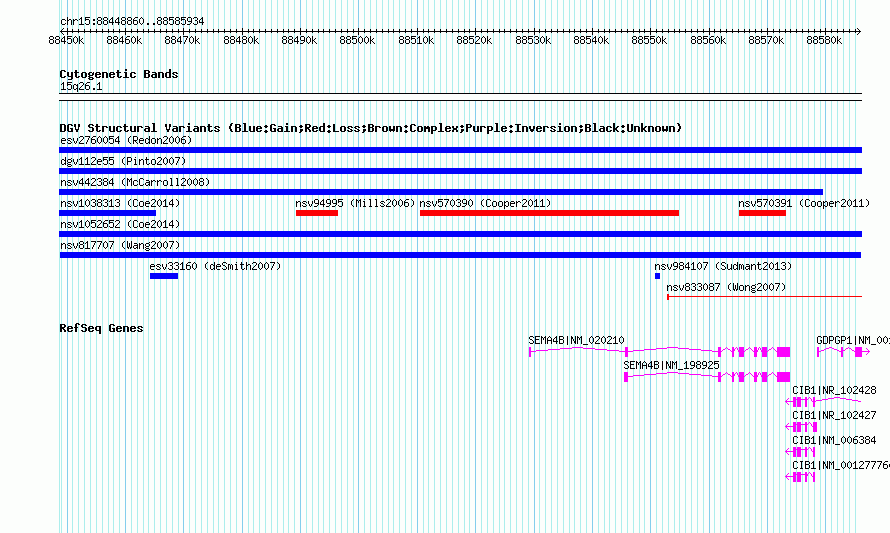Open the nsv1038313 (Coe2014) label

(120, 203)
